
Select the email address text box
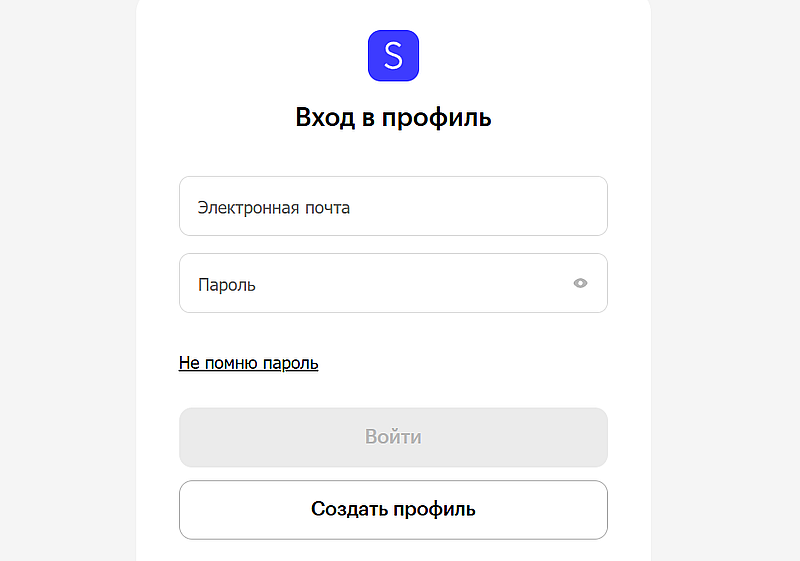pyautogui.click(x=393, y=207)
